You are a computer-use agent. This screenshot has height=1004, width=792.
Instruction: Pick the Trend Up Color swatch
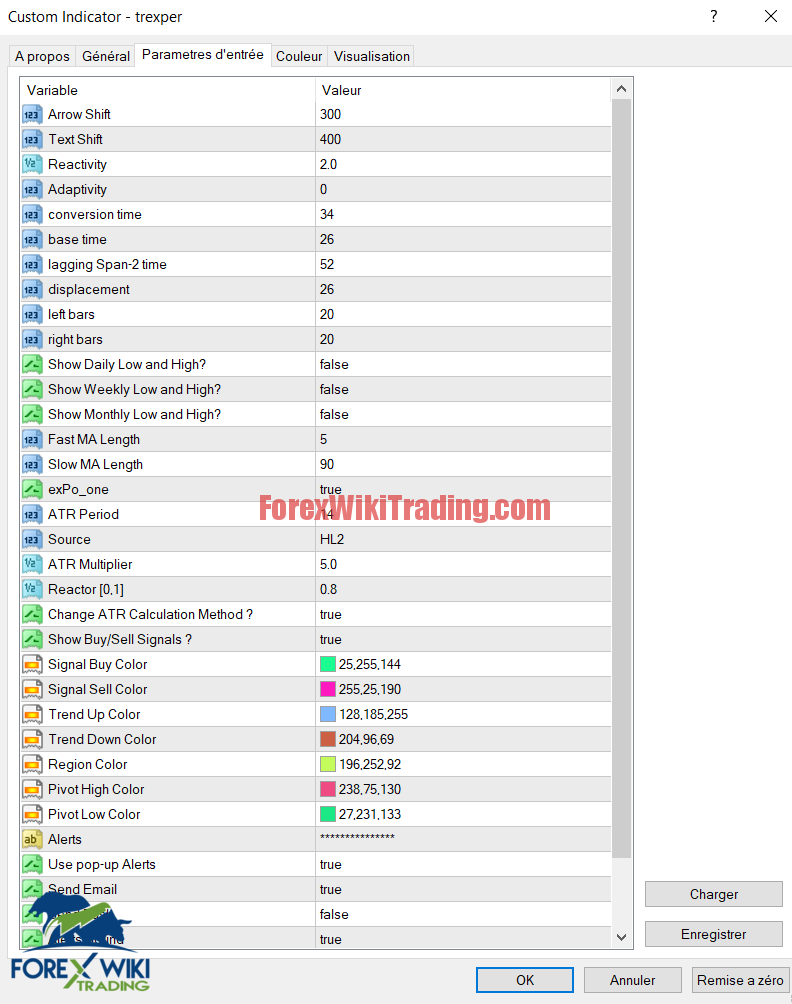click(328, 714)
